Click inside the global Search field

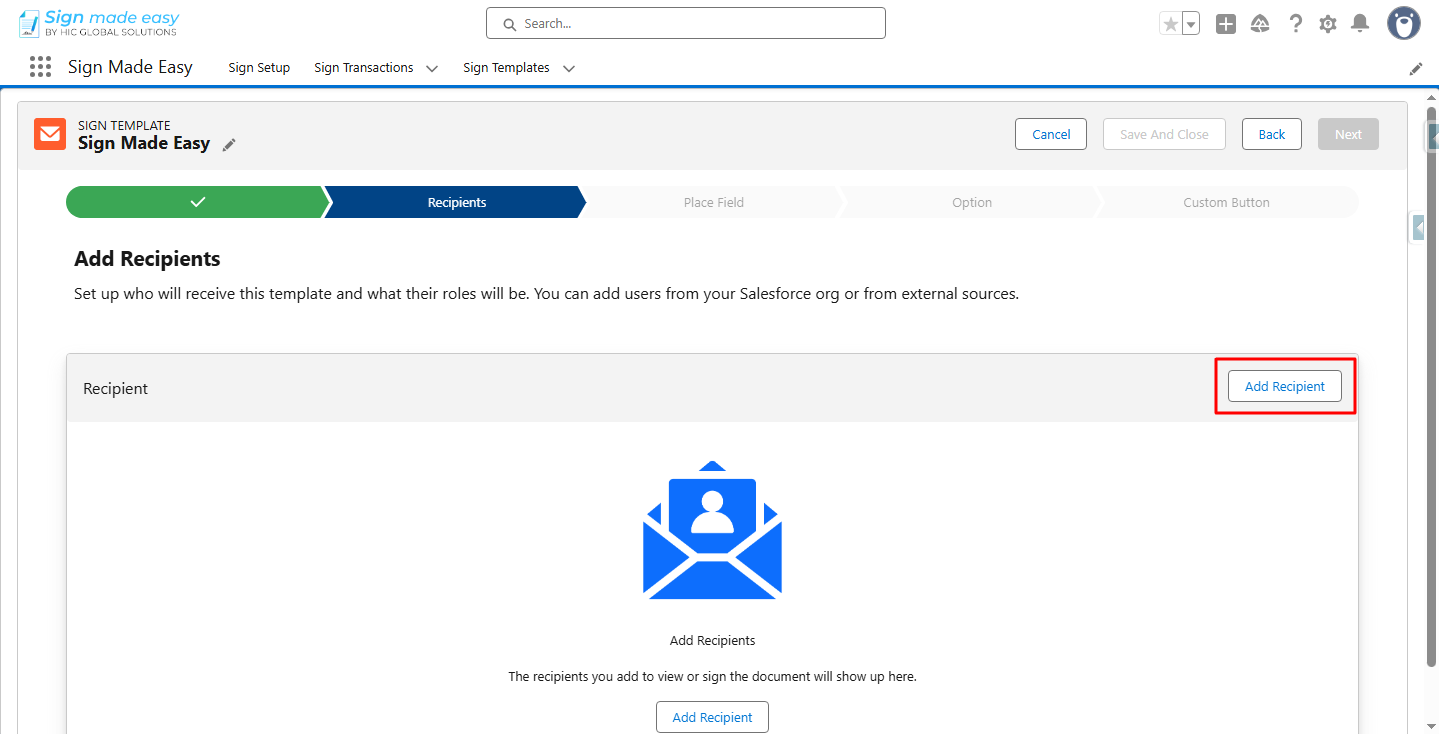click(685, 22)
